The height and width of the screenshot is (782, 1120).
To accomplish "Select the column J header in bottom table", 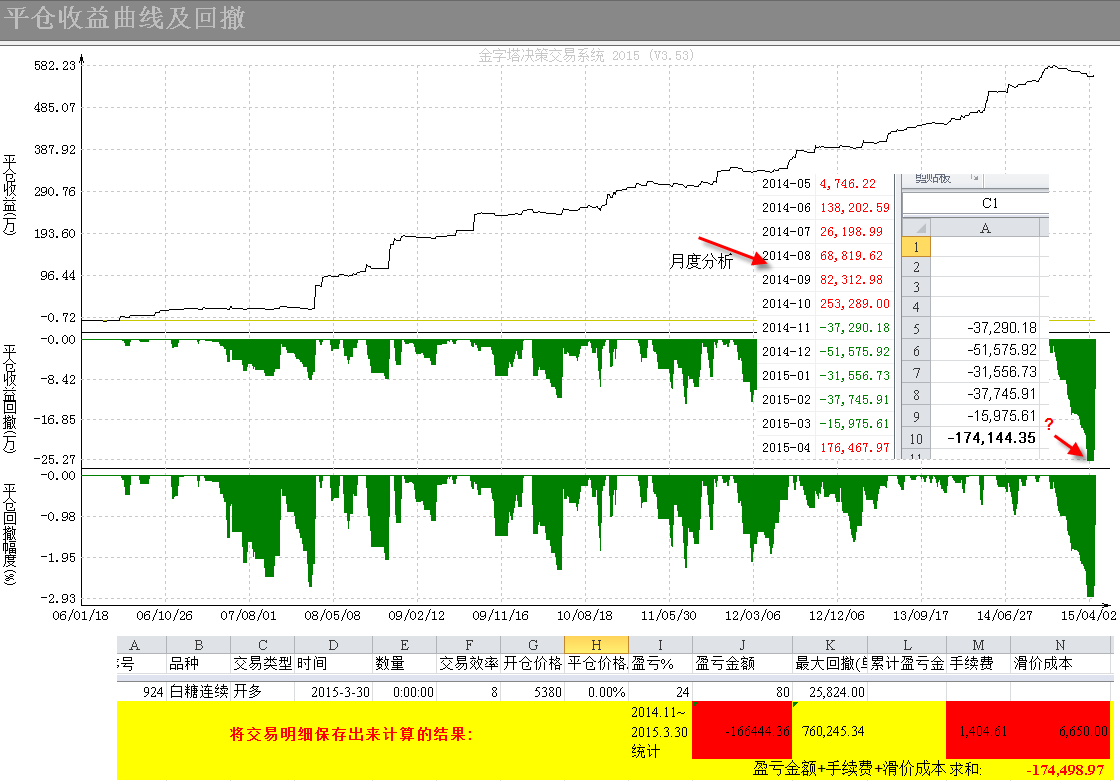I will tap(742, 645).
